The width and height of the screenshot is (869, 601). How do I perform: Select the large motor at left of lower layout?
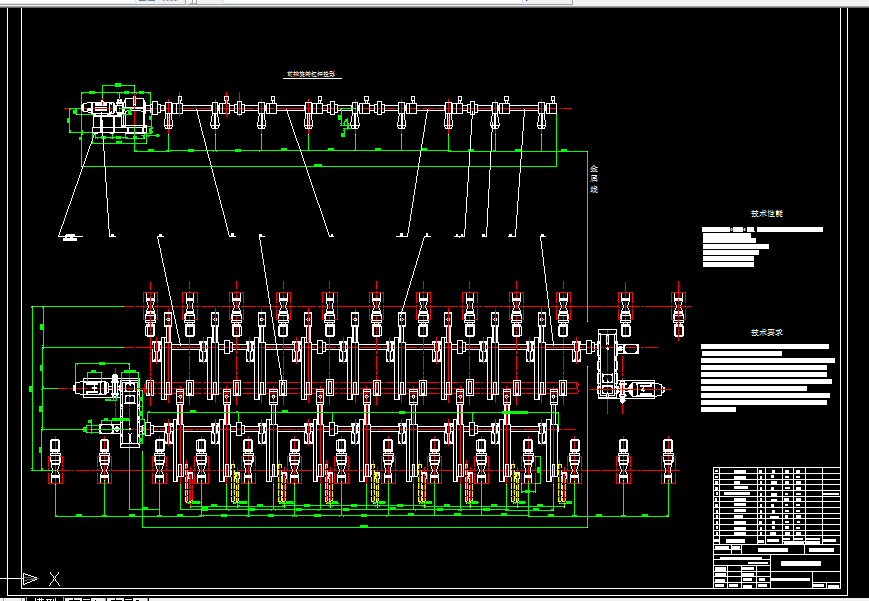click(x=93, y=388)
